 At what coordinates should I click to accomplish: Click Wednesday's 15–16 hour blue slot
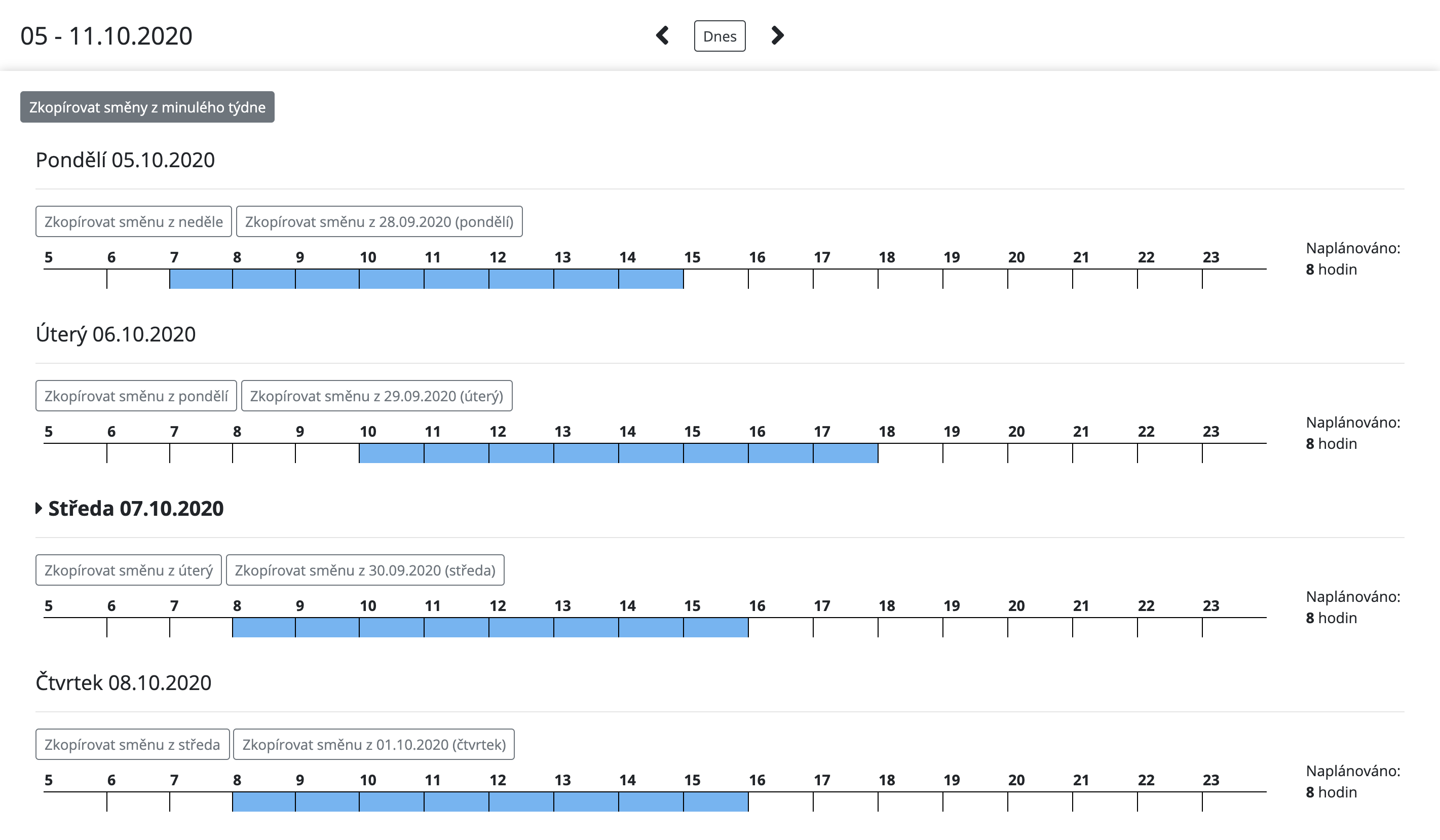pos(715,628)
